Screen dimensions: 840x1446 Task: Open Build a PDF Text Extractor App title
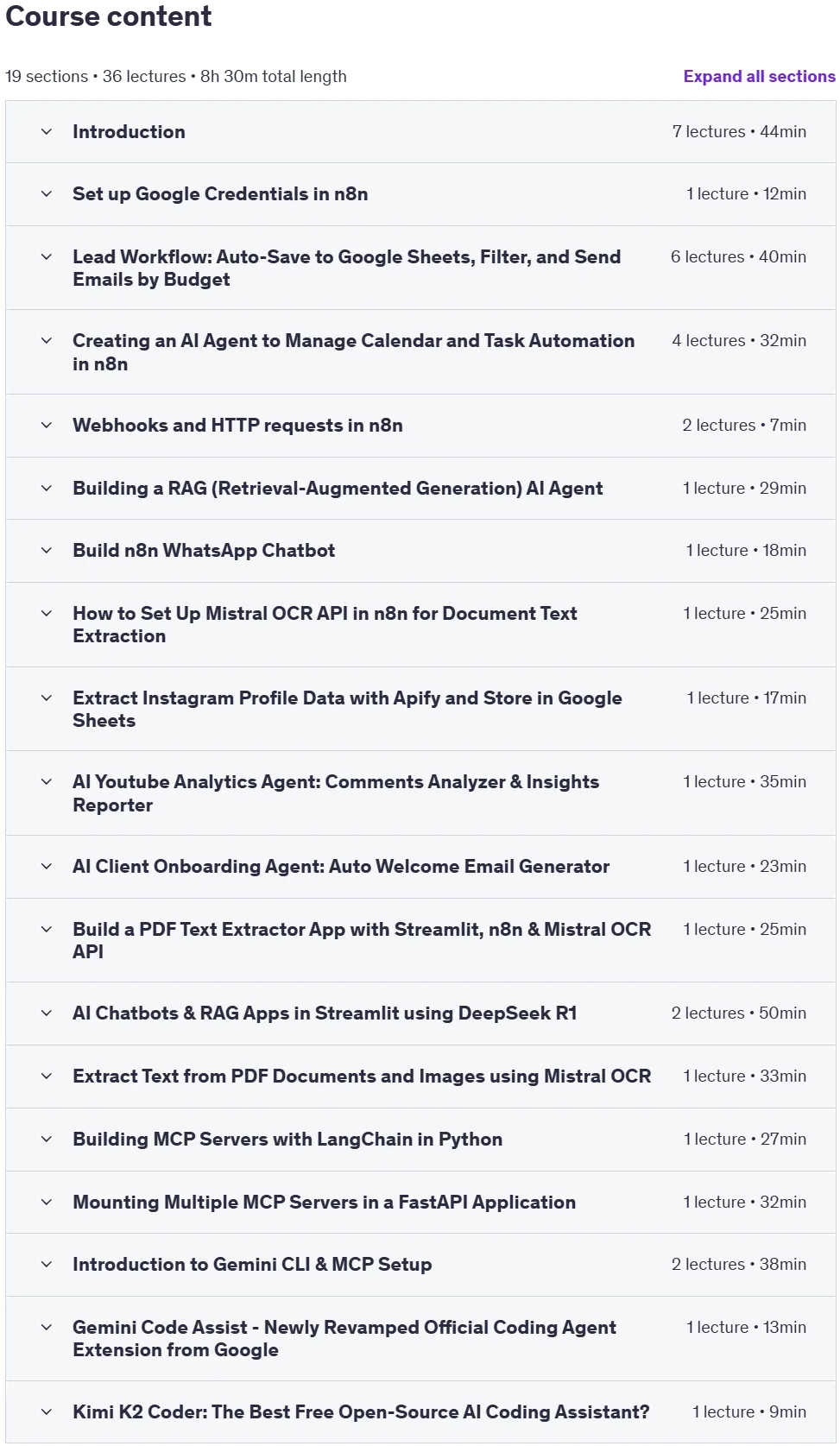coord(362,940)
